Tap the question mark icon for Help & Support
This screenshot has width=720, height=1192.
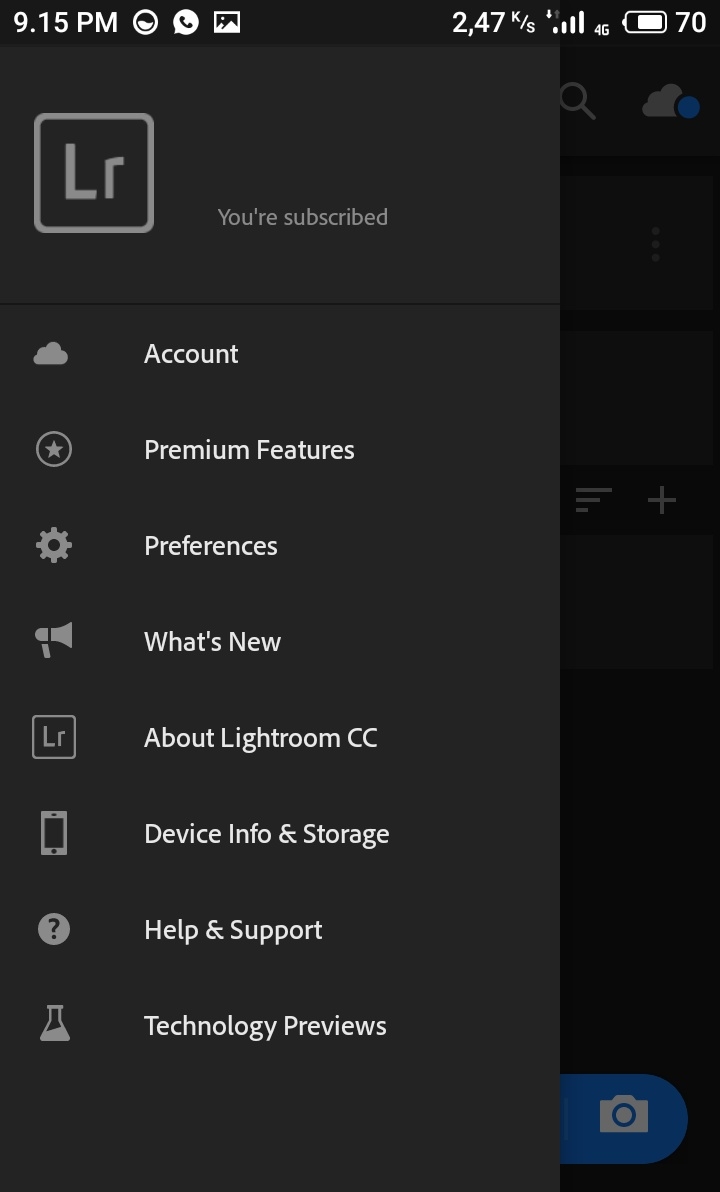[54, 929]
